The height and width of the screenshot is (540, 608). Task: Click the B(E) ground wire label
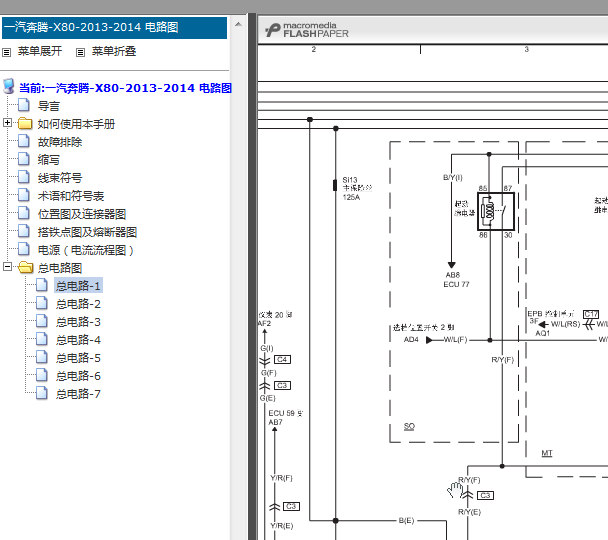pos(406,521)
